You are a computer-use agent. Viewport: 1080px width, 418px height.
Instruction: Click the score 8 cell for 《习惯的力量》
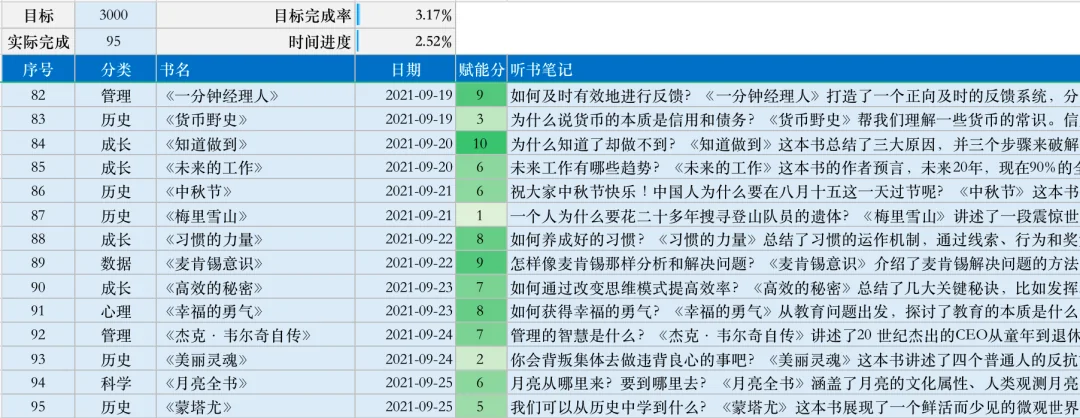click(x=481, y=240)
